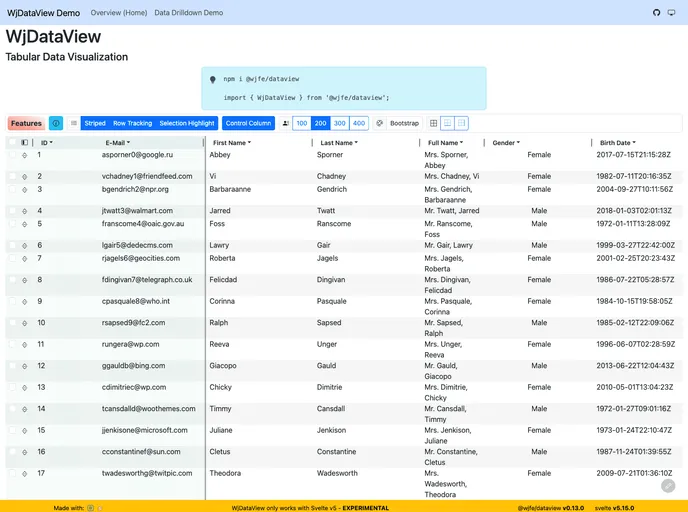
Task: Click the Features button
Action: coord(26,123)
